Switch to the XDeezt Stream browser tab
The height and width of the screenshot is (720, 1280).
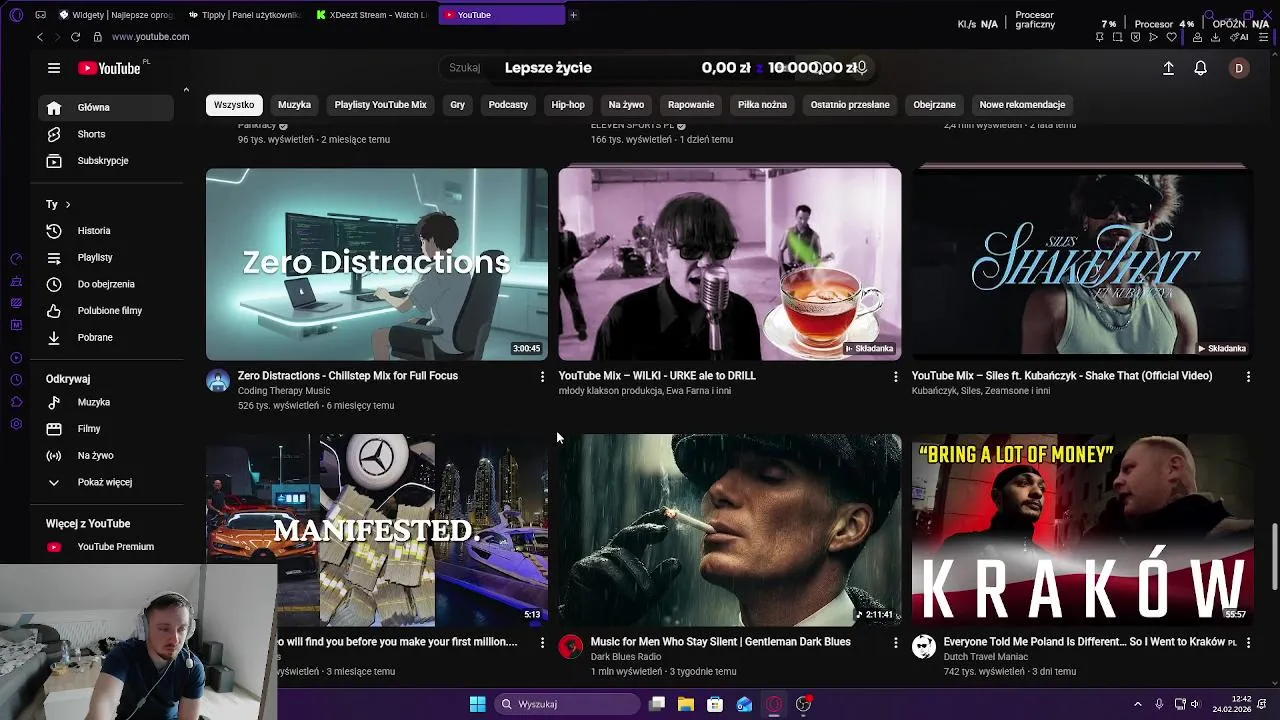[x=373, y=15]
